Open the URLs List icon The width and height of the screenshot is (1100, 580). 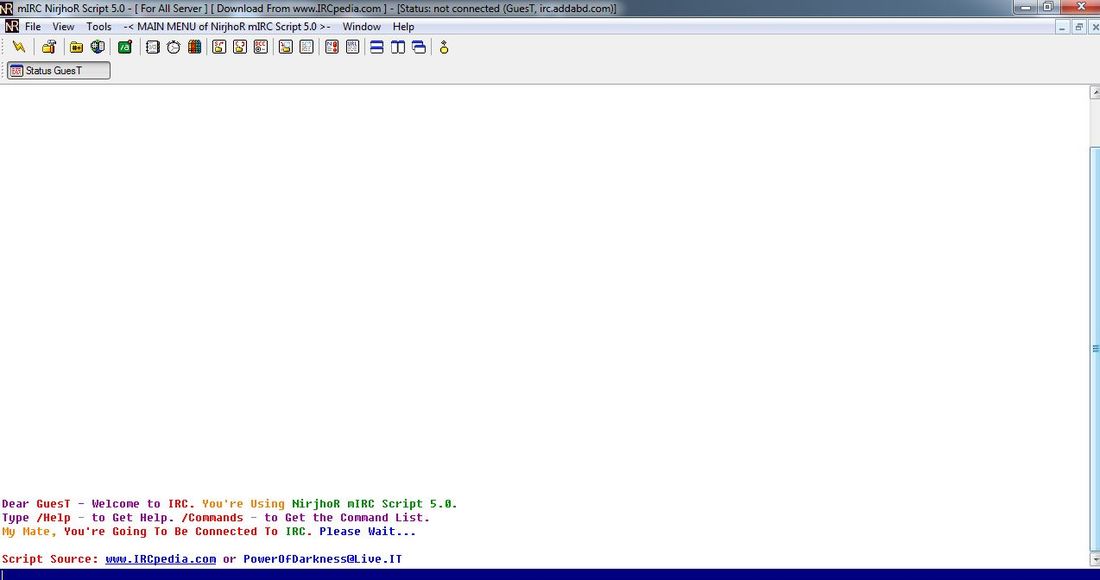tap(352, 47)
